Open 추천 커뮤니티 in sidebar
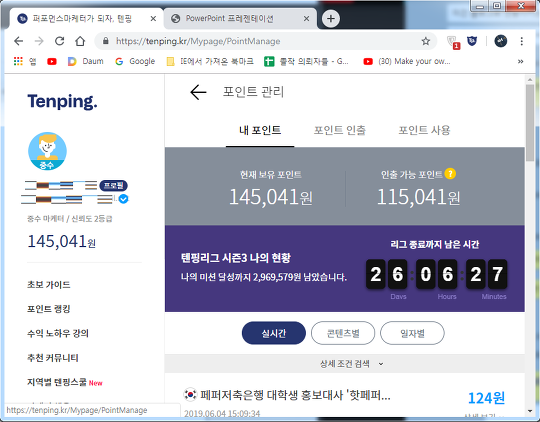Viewport: 540px width, 422px height. (53, 358)
